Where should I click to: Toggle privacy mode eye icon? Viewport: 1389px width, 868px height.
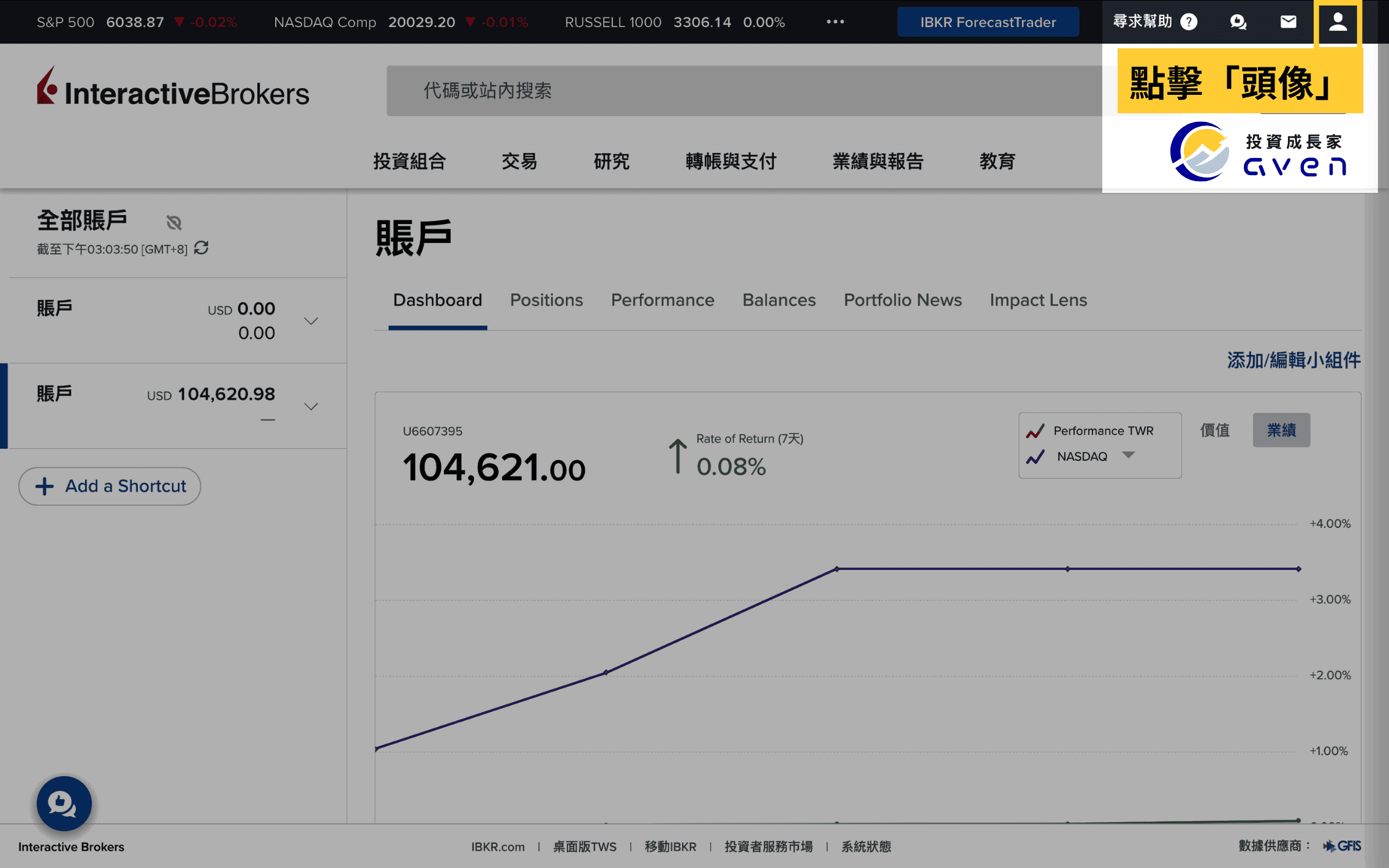pos(174,222)
